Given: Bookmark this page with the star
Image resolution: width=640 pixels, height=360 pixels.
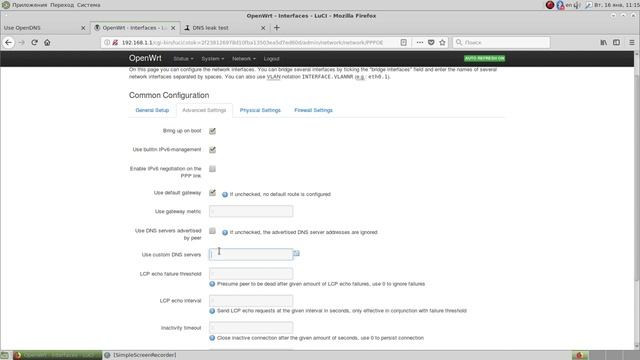Looking at the screenshot, I should [x=442, y=42].
